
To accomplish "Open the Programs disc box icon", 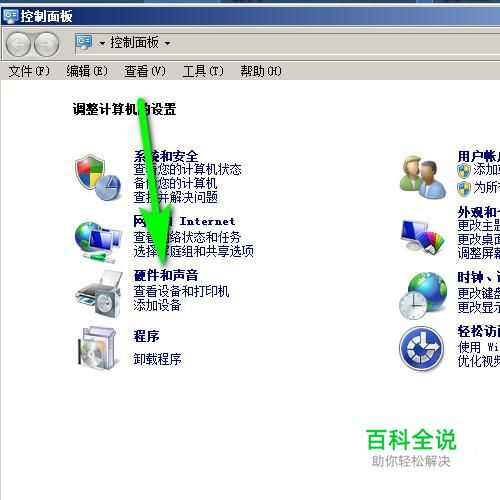I will coord(97,347).
